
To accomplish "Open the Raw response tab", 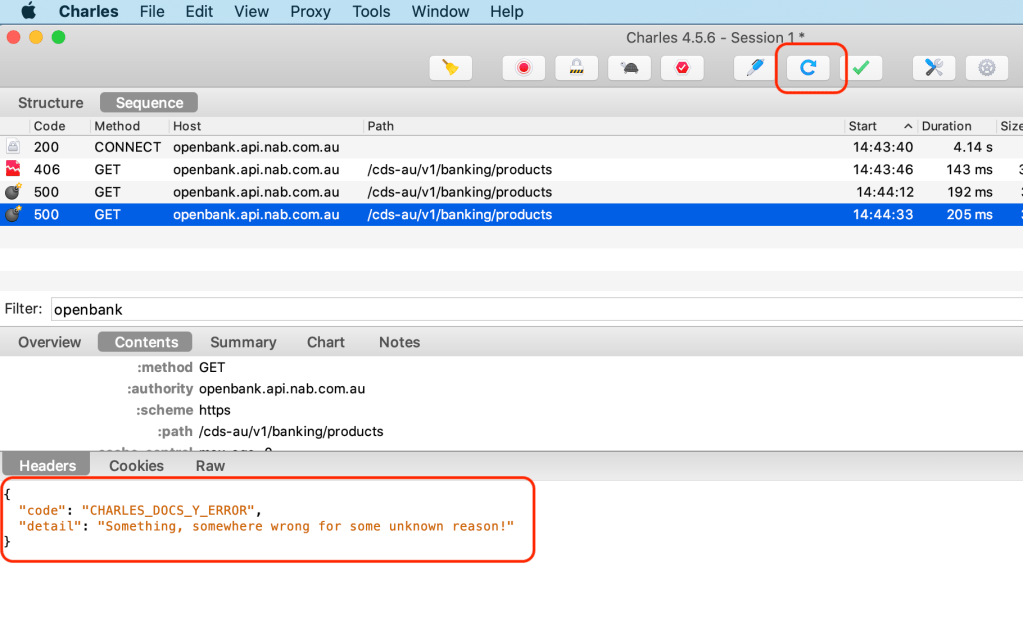I will pyautogui.click(x=210, y=466).
